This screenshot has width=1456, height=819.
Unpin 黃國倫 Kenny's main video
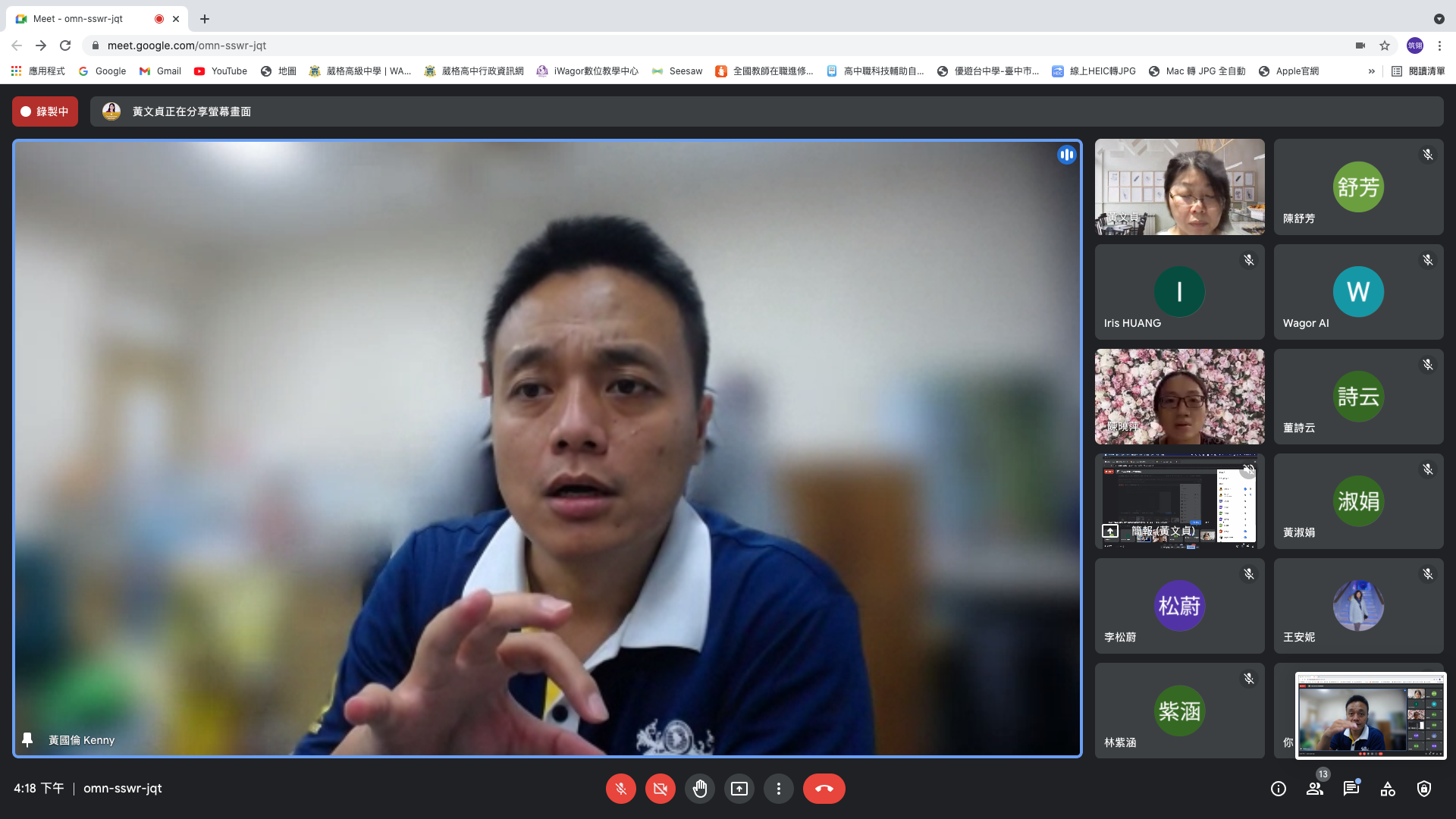tap(27, 739)
